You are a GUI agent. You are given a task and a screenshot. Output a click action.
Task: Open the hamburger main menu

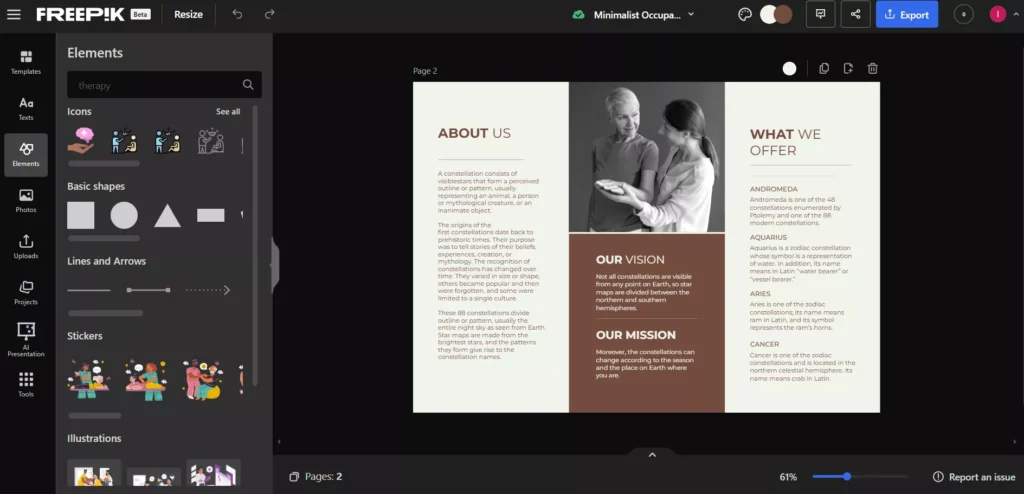click(x=14, y=14)
